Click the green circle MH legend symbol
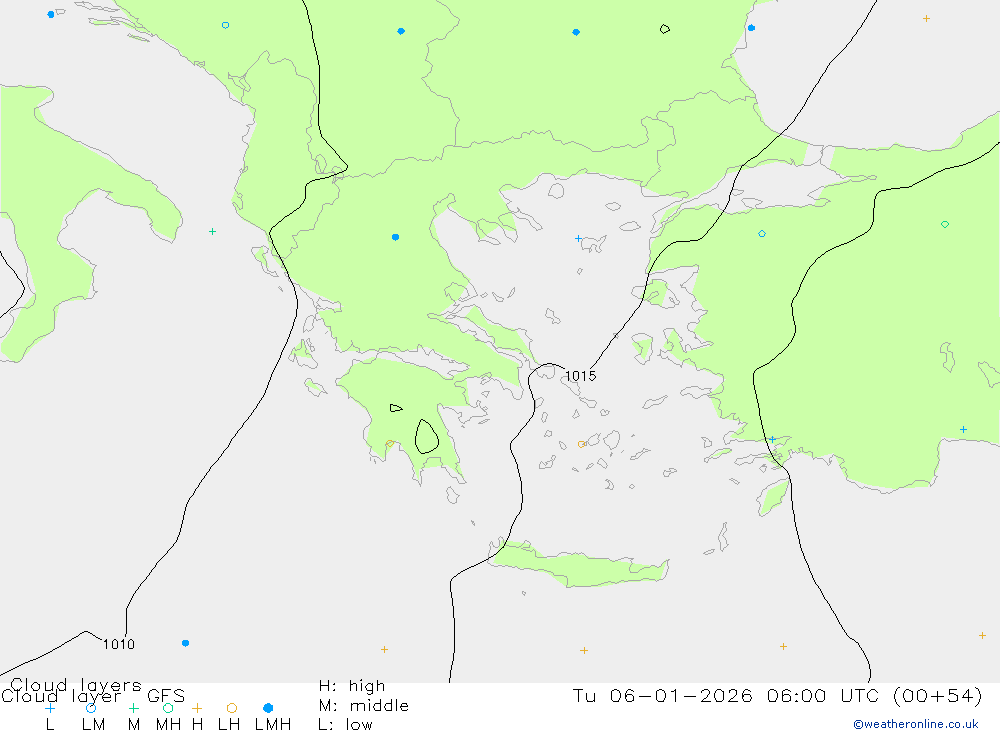The width and height of the screenshot is (1000, 733). (x=168, y=708)
